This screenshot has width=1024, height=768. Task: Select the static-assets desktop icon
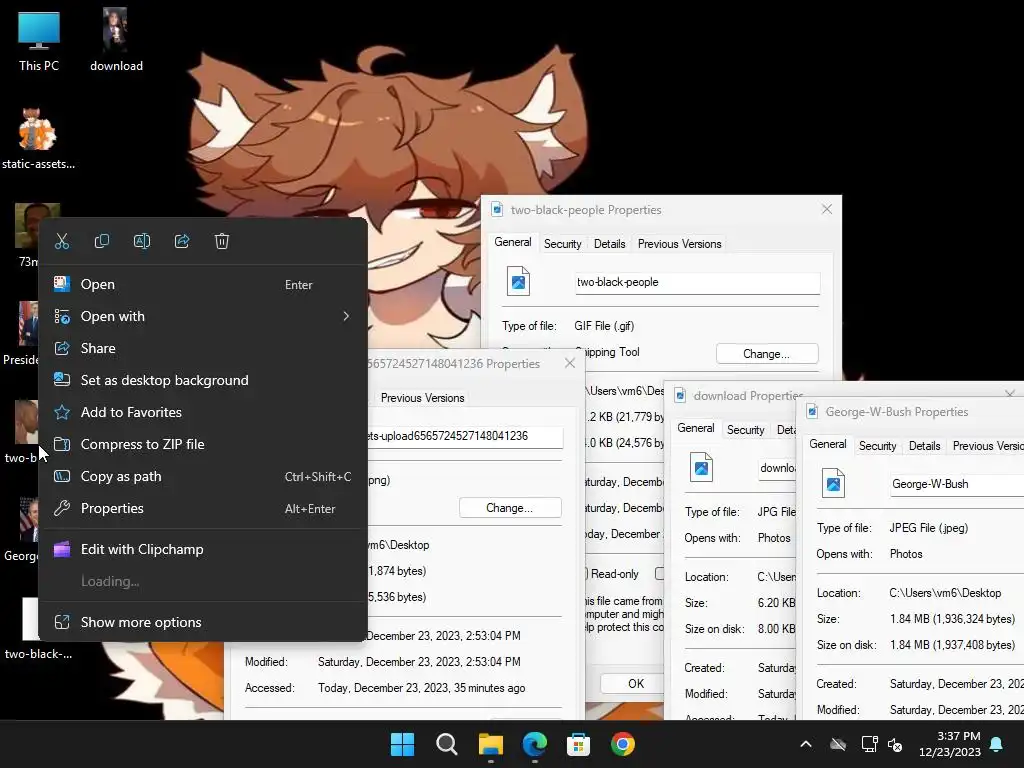tap(38, 139)
